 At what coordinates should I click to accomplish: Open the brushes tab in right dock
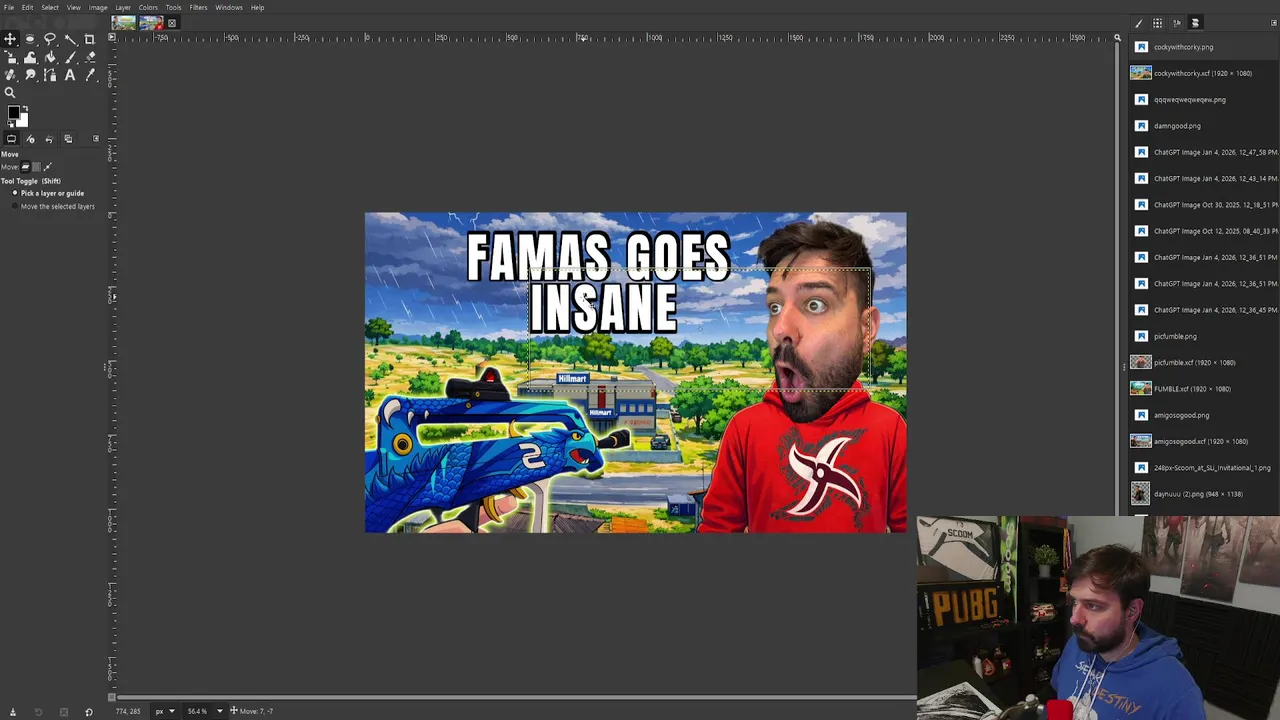[1138, 23]
